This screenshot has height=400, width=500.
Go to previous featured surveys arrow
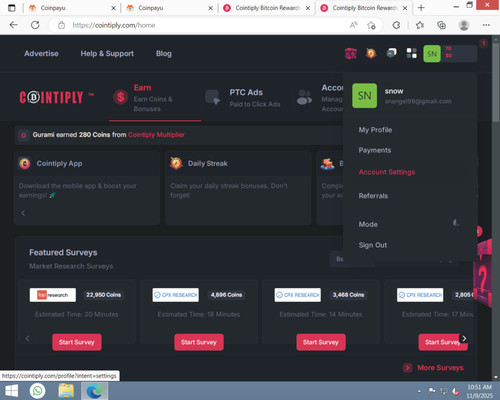coord(27,339)
